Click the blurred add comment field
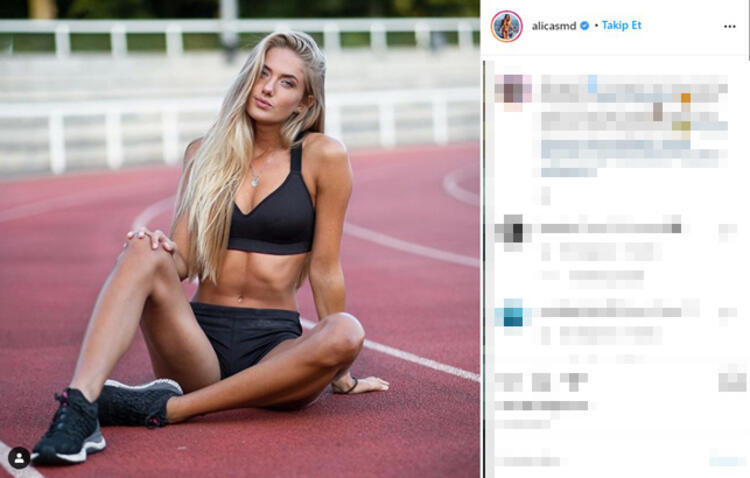The height and width of the screenshot is (478, 750). 598,461
